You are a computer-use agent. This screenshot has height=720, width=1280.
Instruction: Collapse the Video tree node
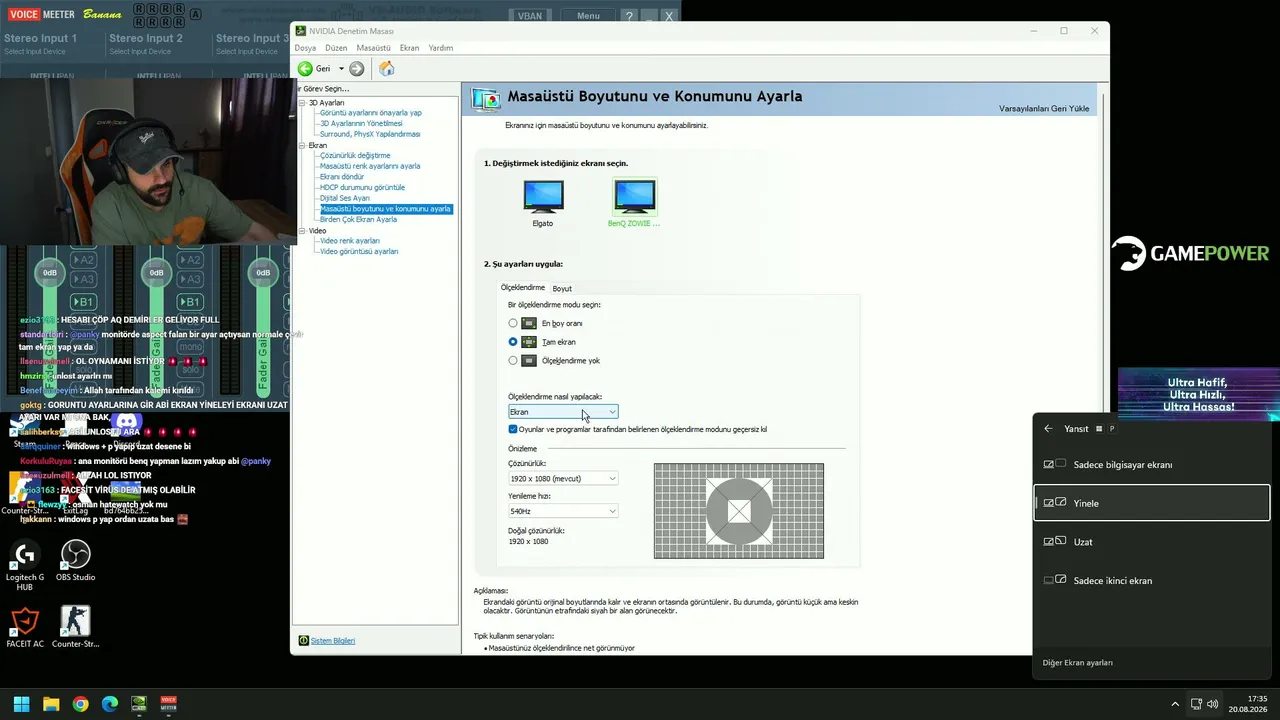301,231
